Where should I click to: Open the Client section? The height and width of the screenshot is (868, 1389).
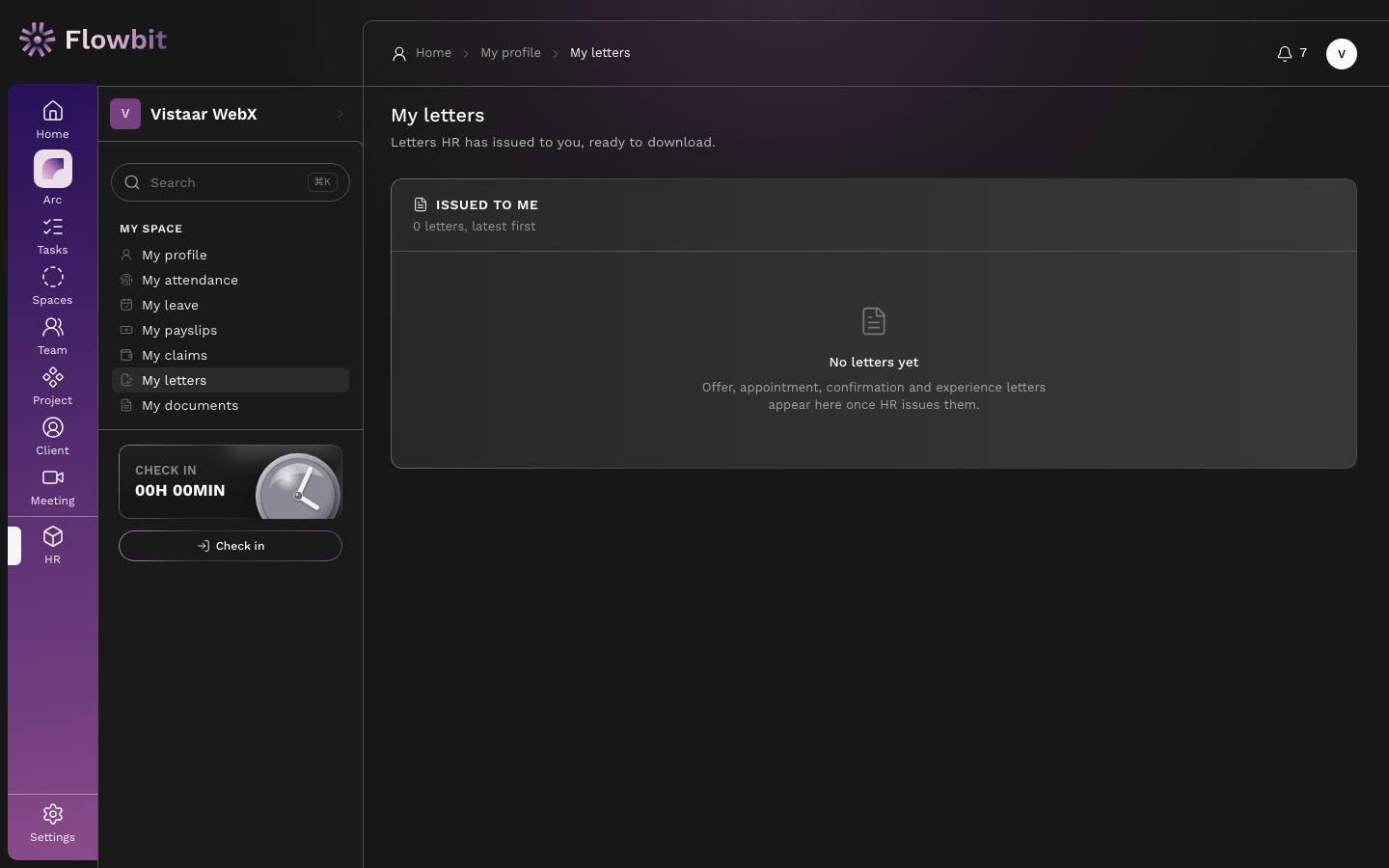52,437
